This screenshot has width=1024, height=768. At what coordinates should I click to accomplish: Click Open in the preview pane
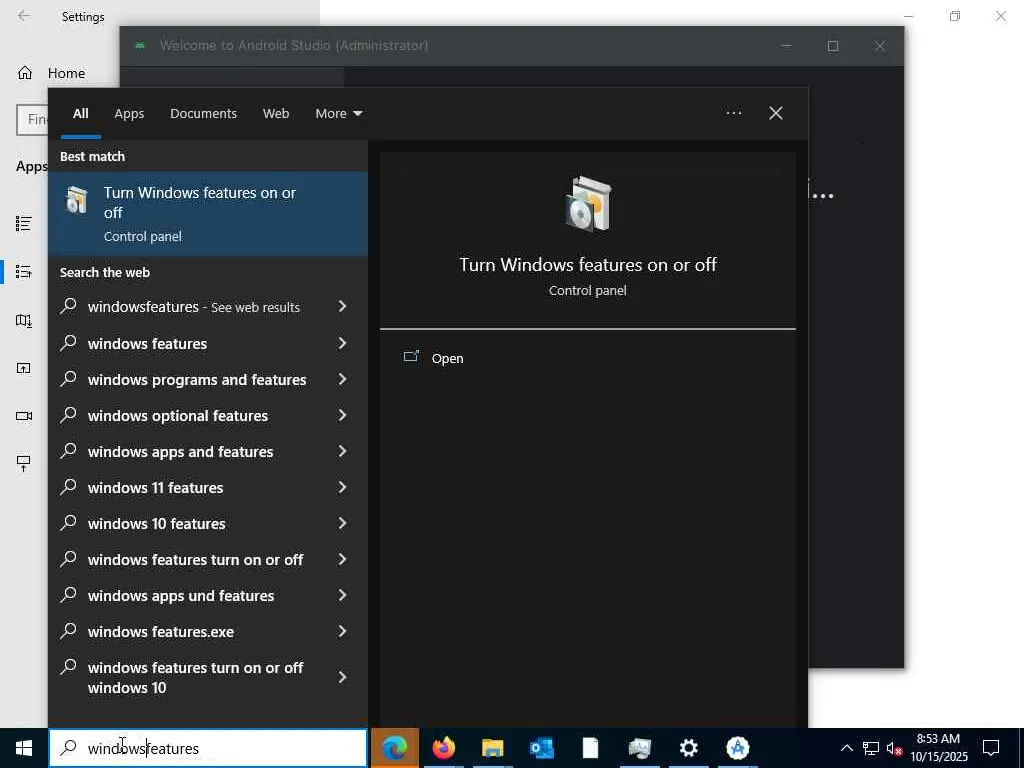(x=447, y=359)
